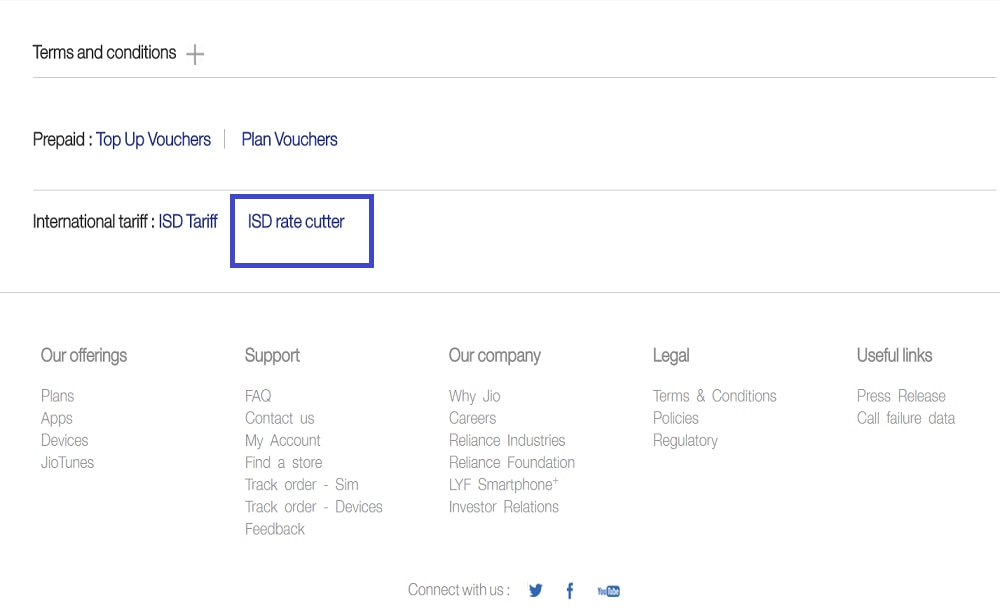Screen dimensions: 1000x615
Task: Open Jio's Facebook page
Action: click(x=569, y=590)
